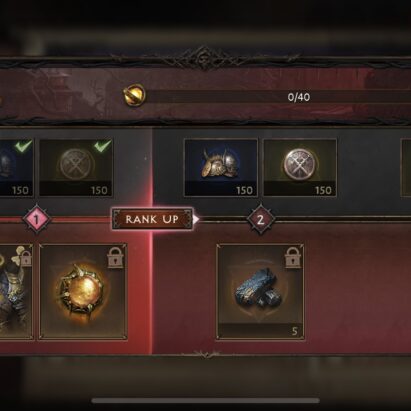Open the horned helmets reward for rank 2

(x=221, y=168)
